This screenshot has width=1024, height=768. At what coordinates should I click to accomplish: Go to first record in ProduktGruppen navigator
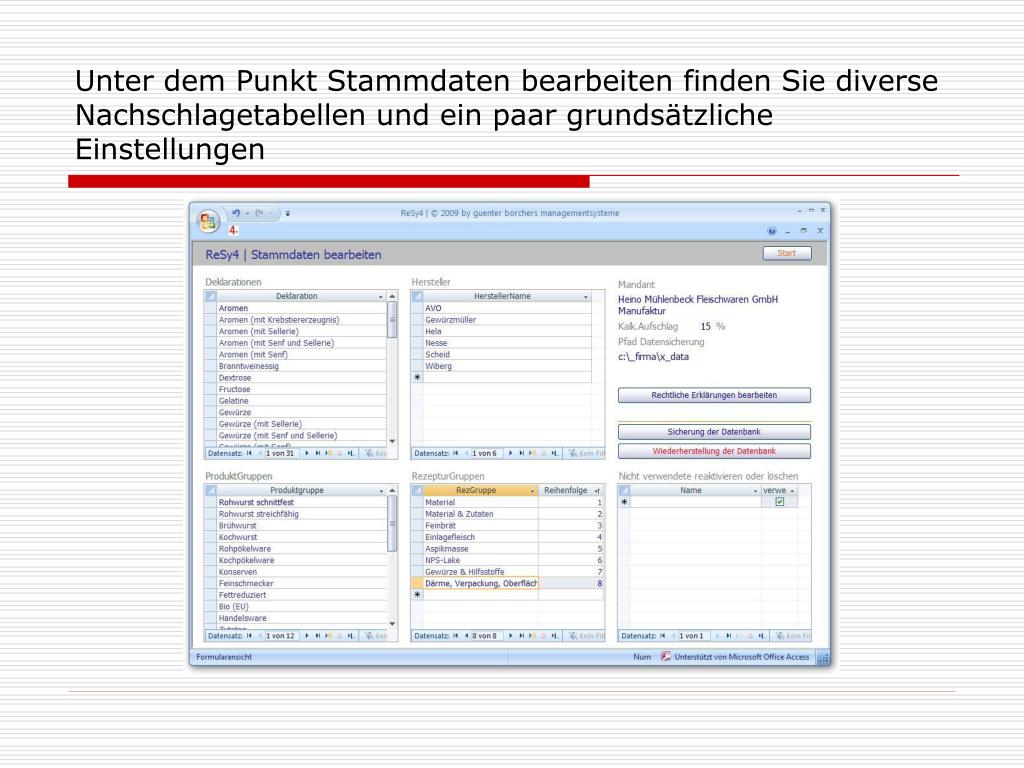tap(249, 635)
